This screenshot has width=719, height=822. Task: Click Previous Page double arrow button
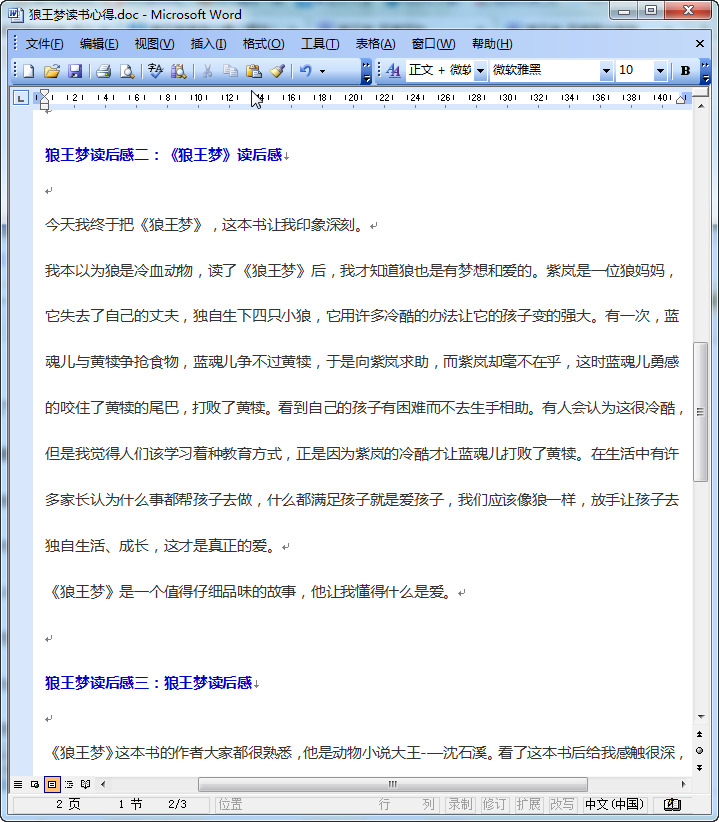pyautogui.click(x=699, y=734)
